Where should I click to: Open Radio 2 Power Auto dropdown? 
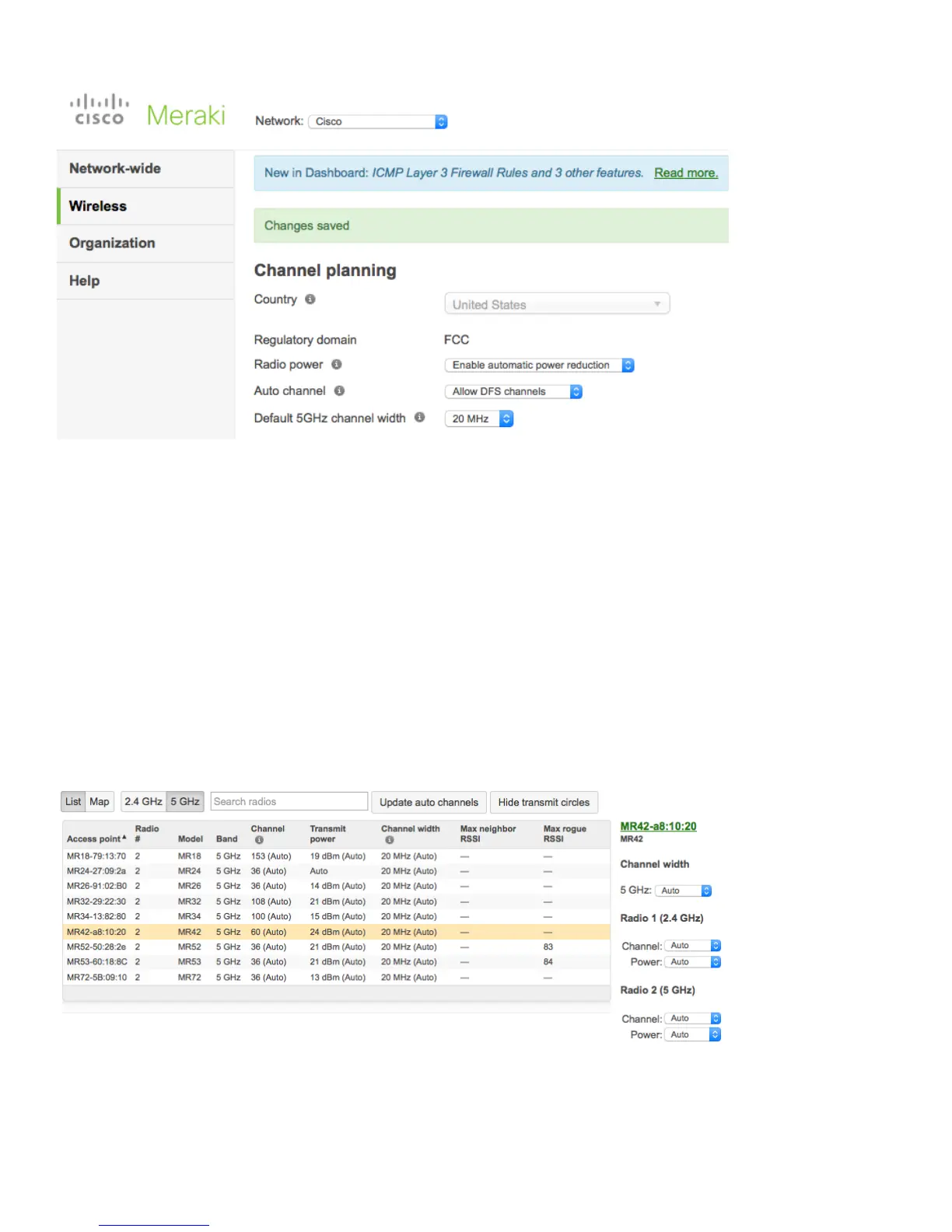(693, 1034)
